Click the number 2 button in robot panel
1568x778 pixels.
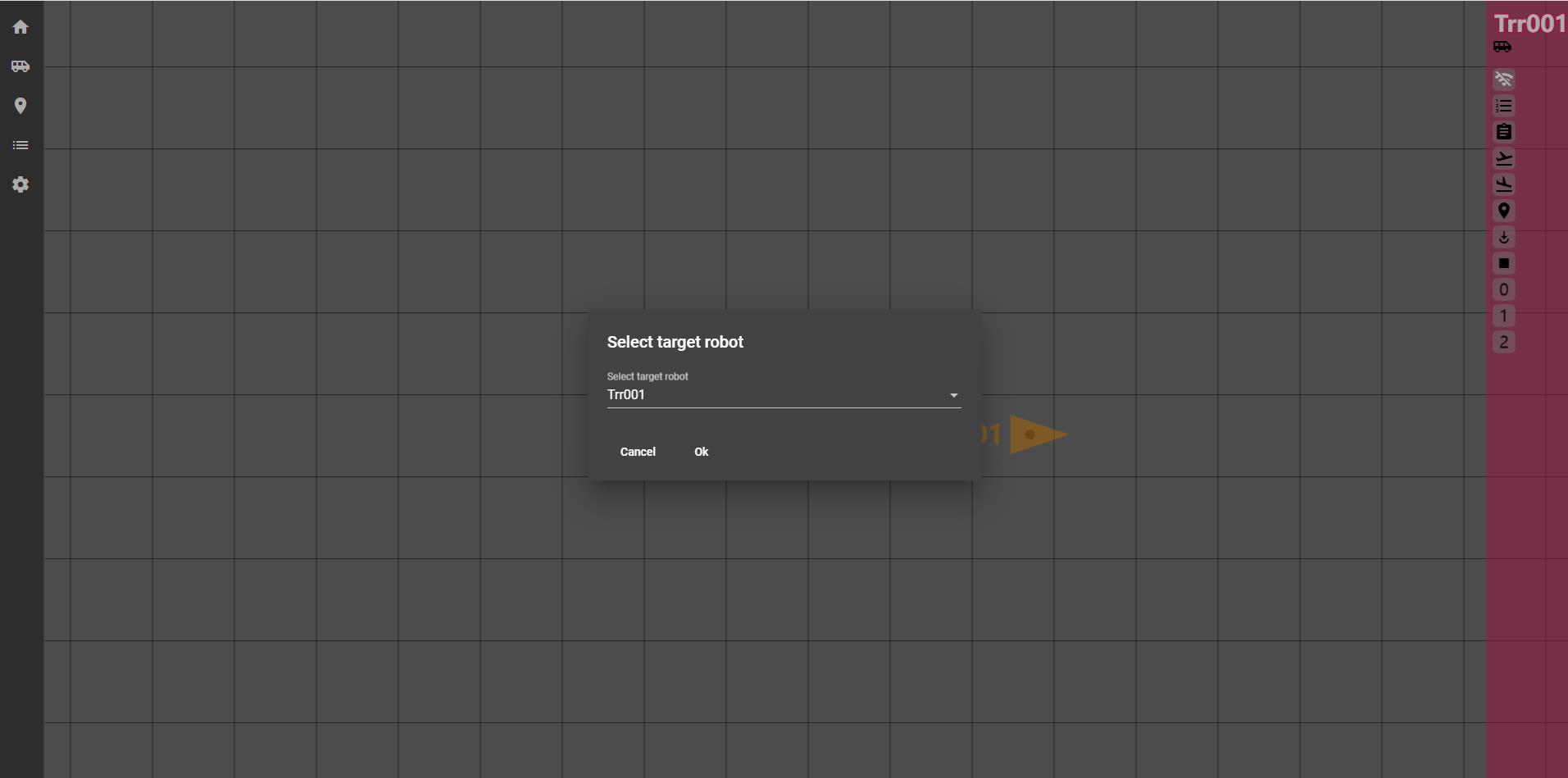click(x=1504, y=342)
